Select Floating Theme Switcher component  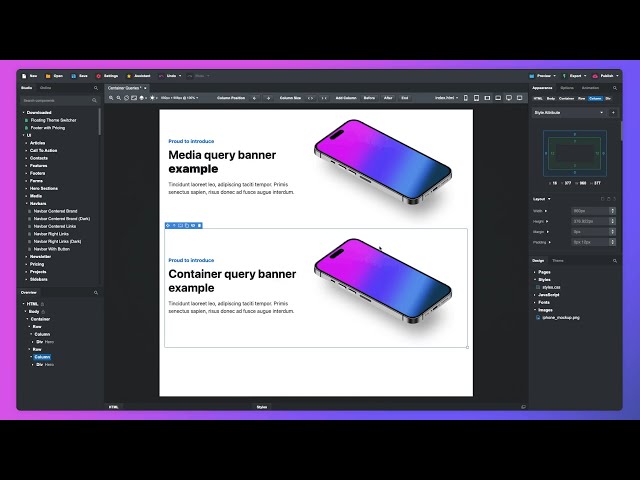point(53,120)
